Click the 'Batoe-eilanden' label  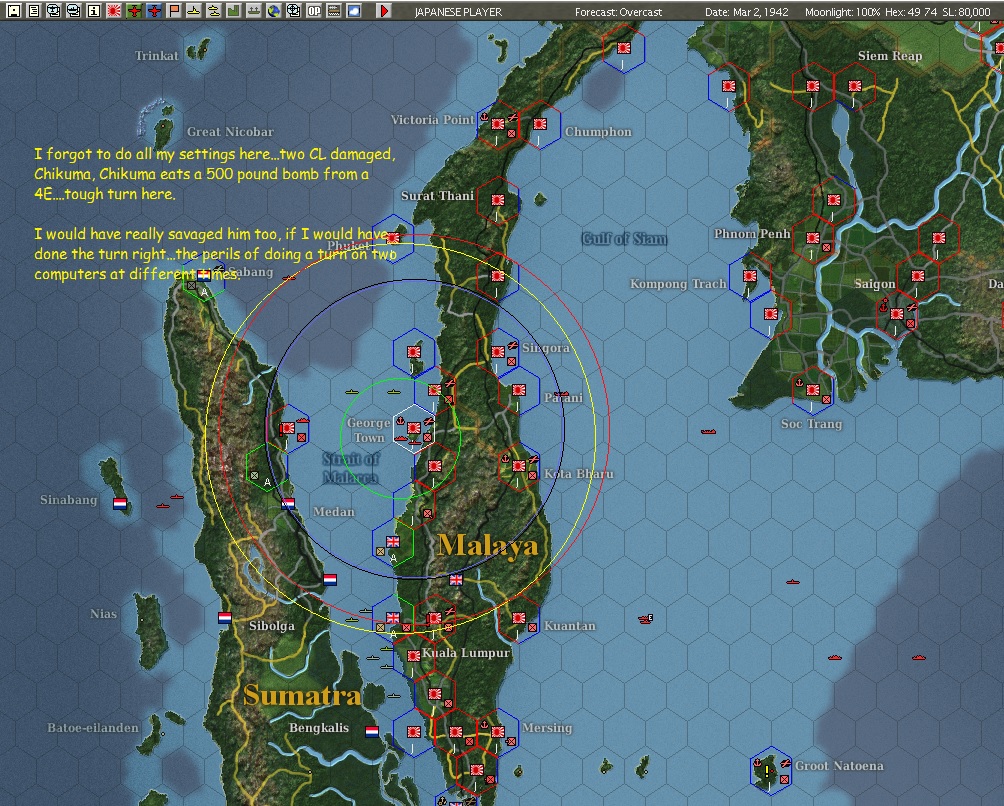tap(93, 728)
